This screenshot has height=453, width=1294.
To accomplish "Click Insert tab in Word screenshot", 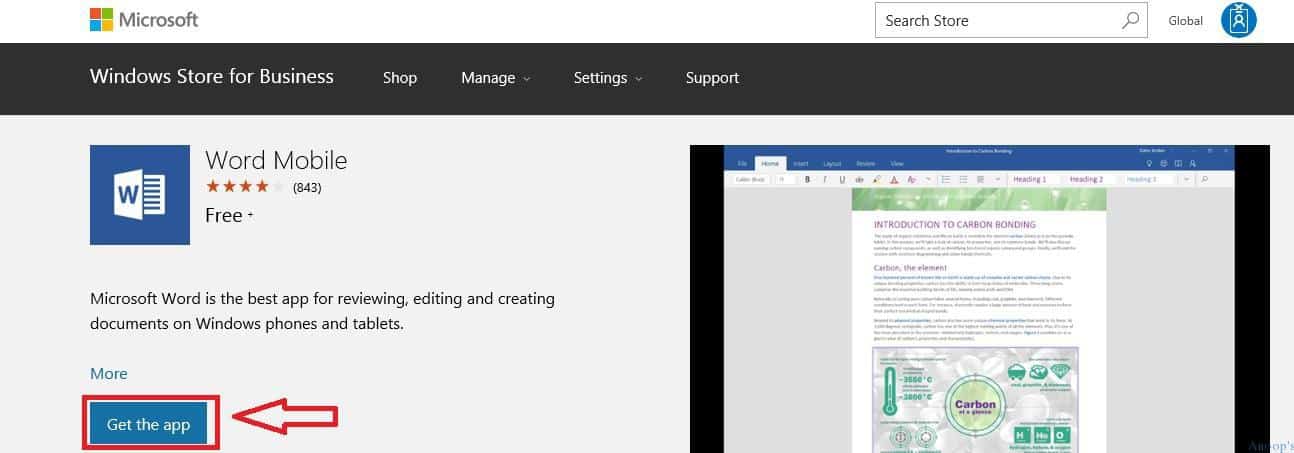I will [x=800, y=163].
